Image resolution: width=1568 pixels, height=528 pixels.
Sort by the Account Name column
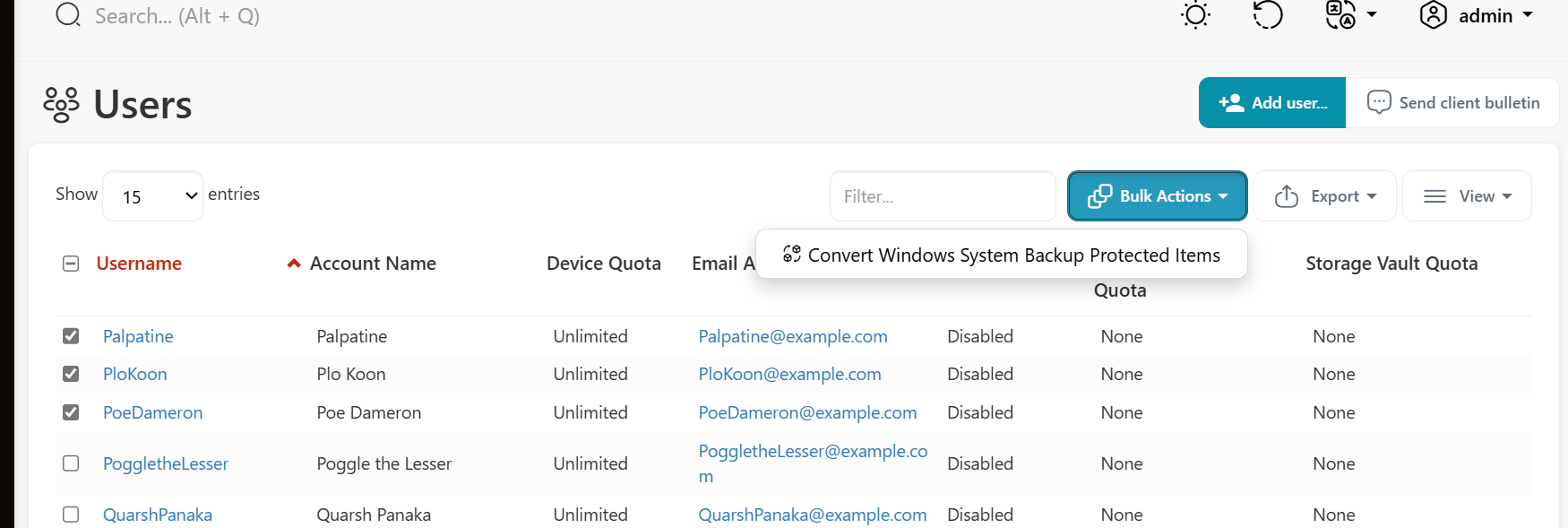[x=373, y=264]
